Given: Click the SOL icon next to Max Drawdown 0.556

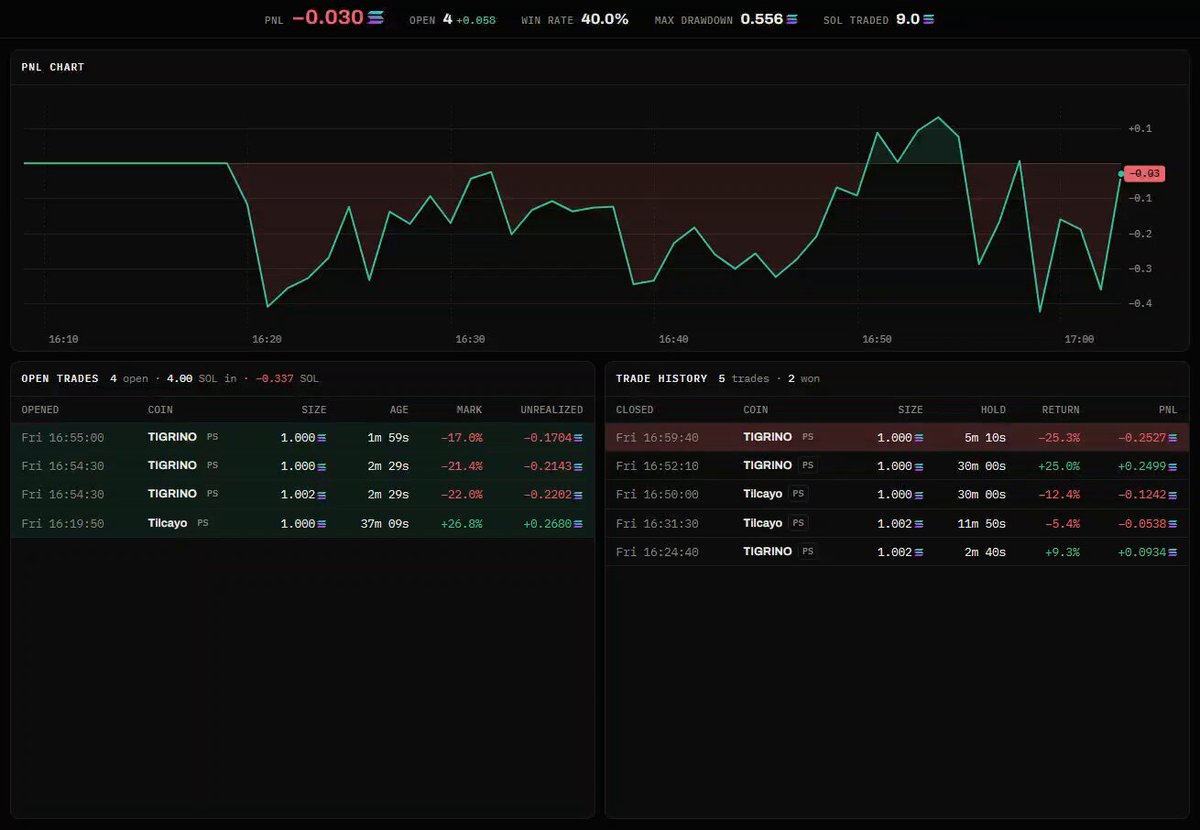Looking at the screenshot, I should [792, 19].
